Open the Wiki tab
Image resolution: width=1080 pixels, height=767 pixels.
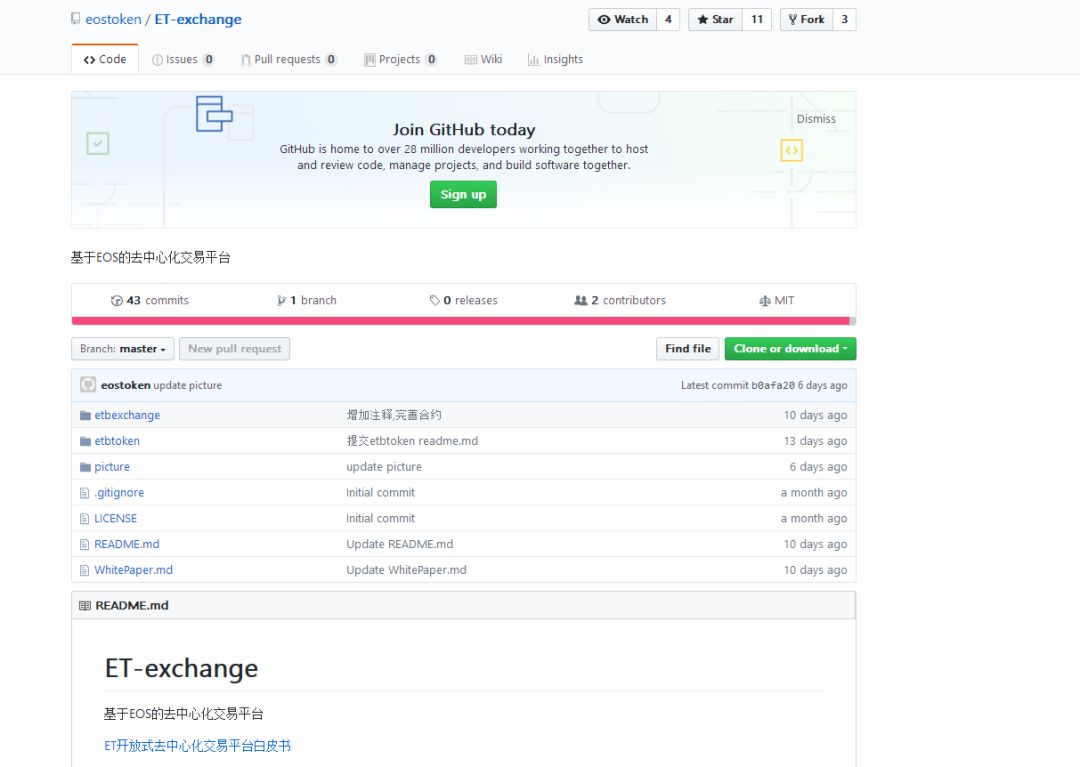point(484,59)
